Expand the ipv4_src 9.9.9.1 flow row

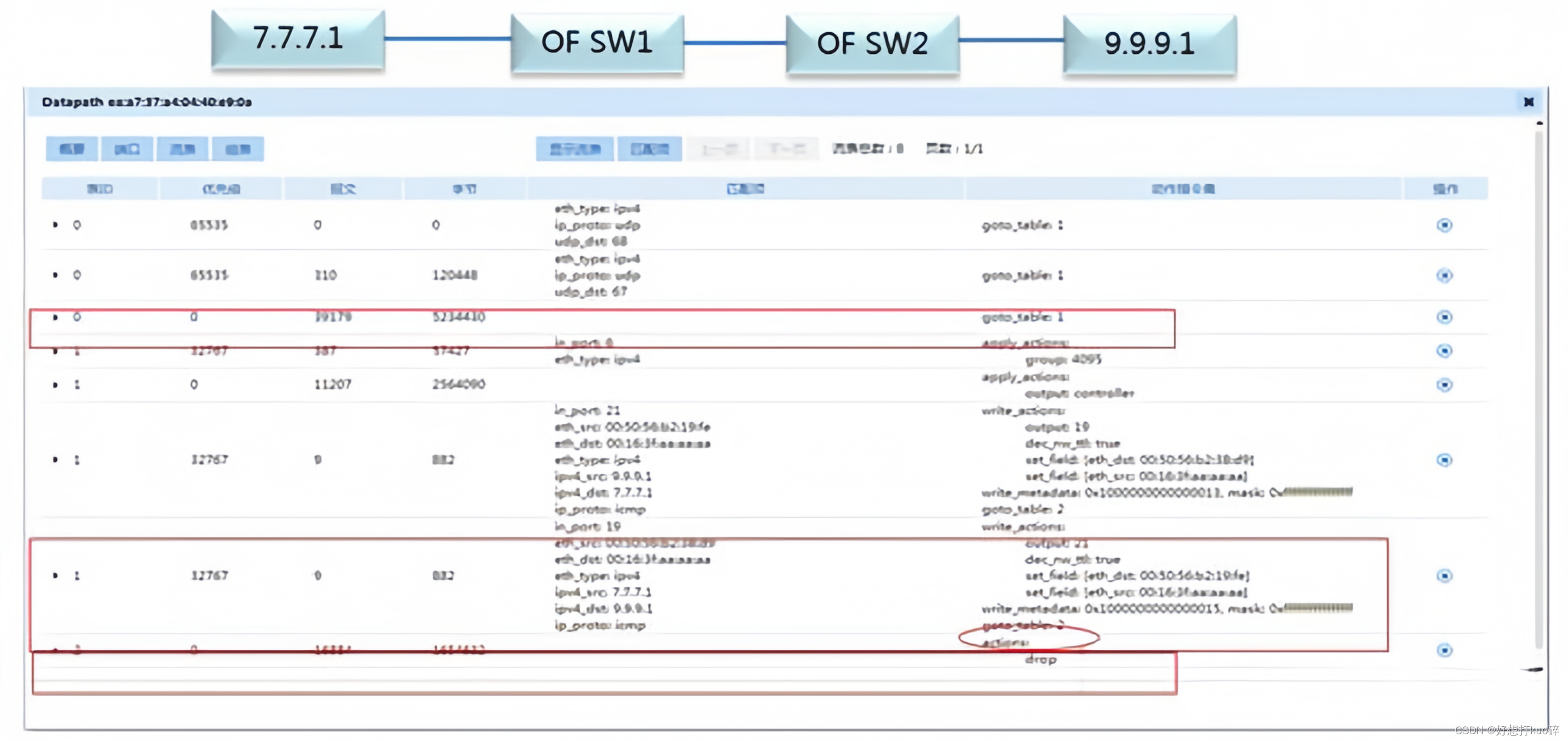click(x=56, y=459)
